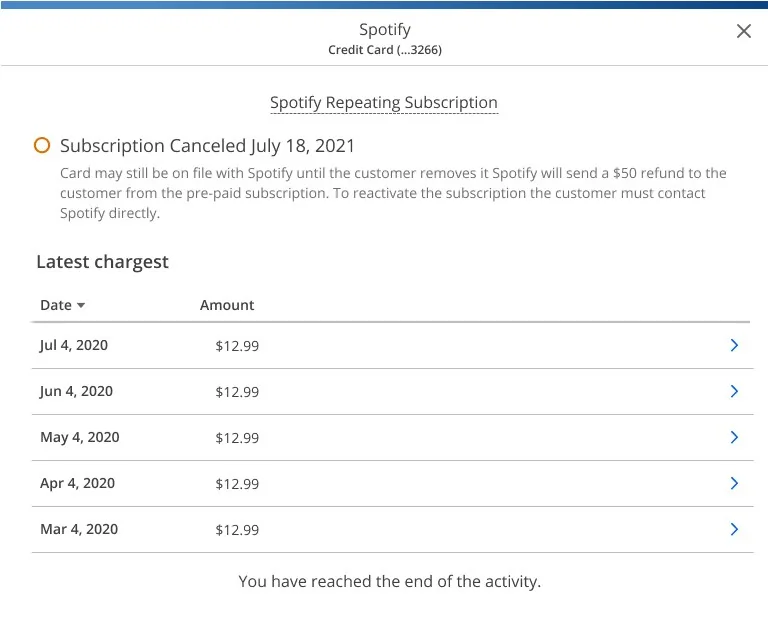Click the Credit Card (...3266) subtitle
Image resolution: width=768 pixels, height=630 pixels.
pos(385,50)
